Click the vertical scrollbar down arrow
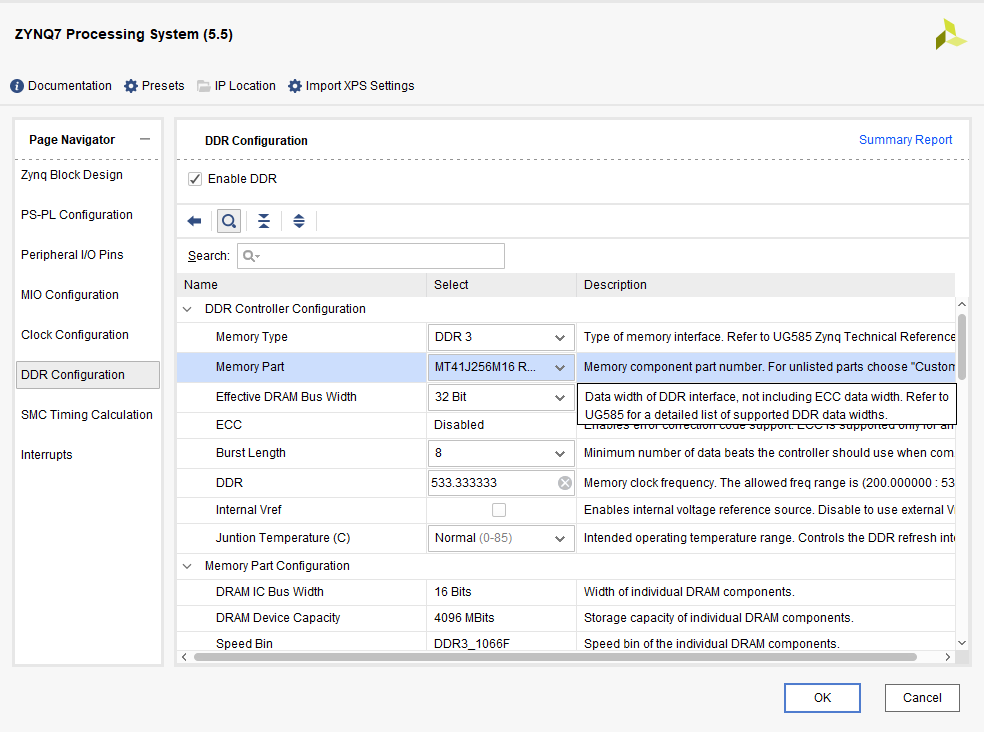The height and width of the screenshot is (732, 984). 961,642
